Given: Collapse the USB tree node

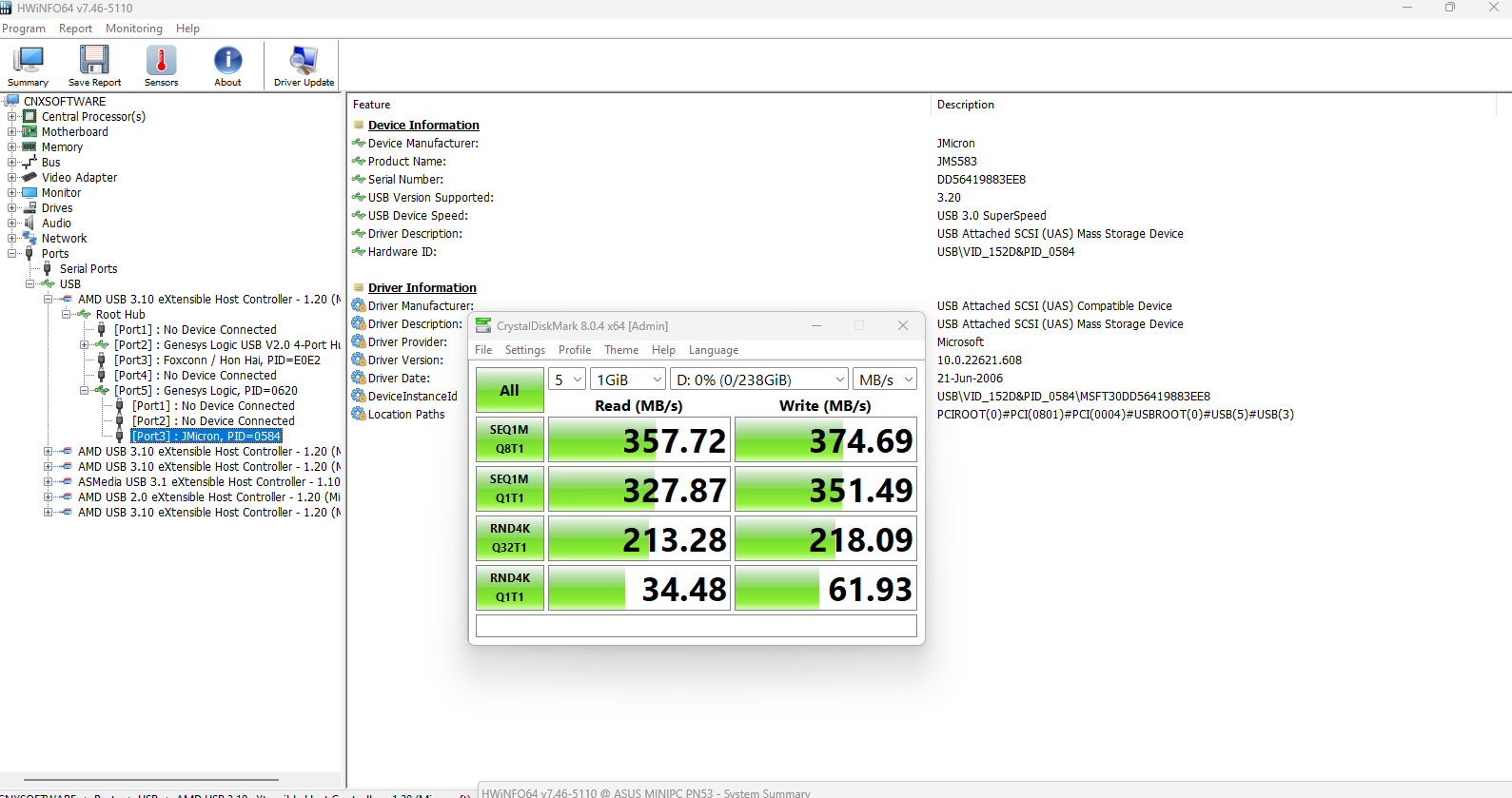Looking at the screenshot, I should (x=29, y=283).
